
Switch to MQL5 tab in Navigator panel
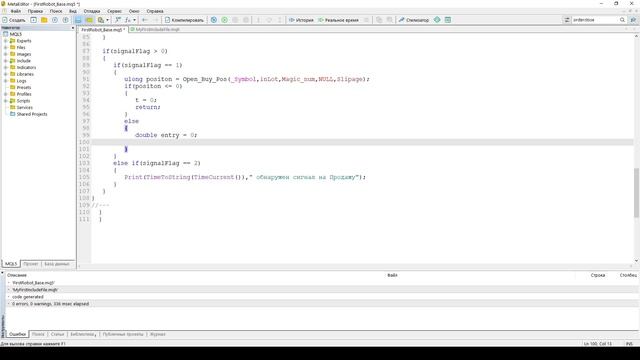[x=11, y=264]
